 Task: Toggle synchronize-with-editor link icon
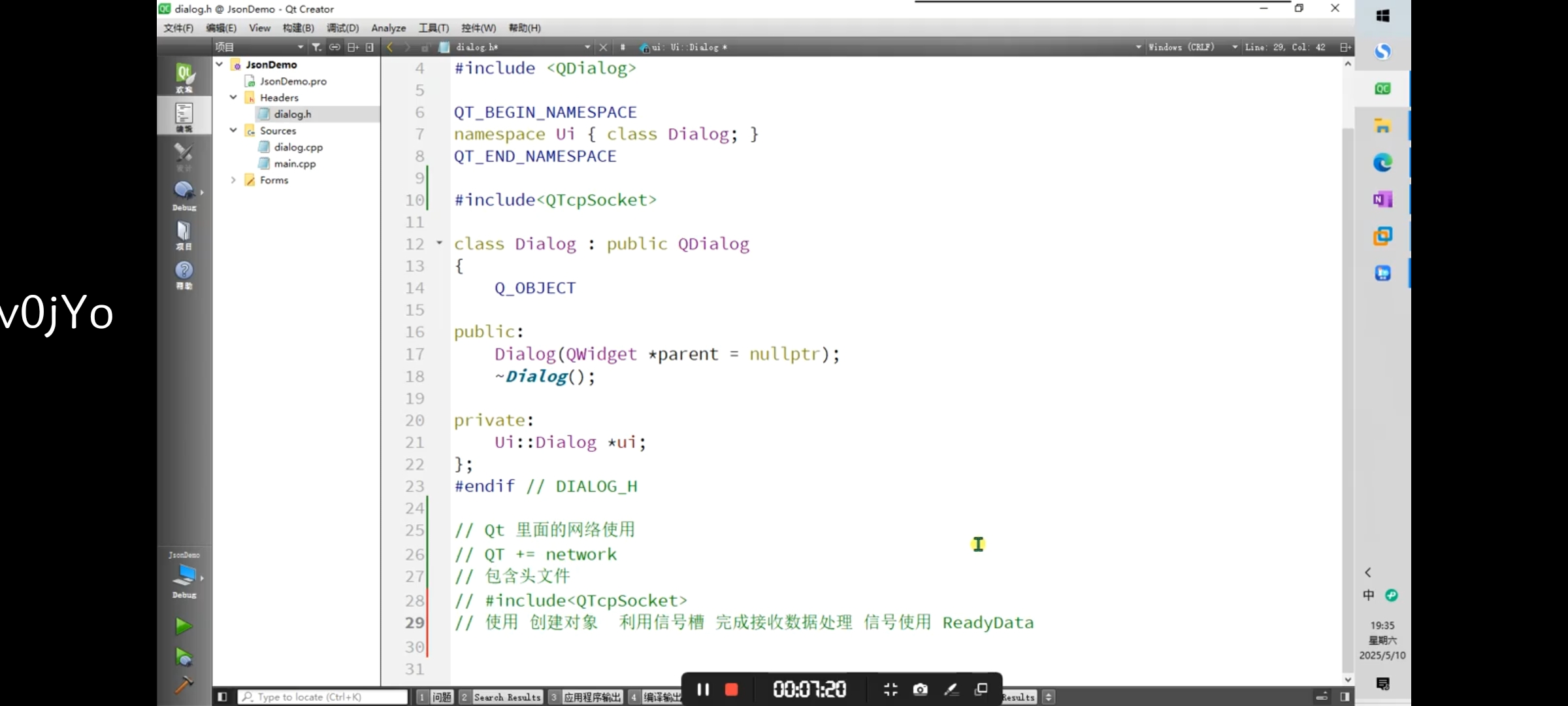(x=335, y=47)
